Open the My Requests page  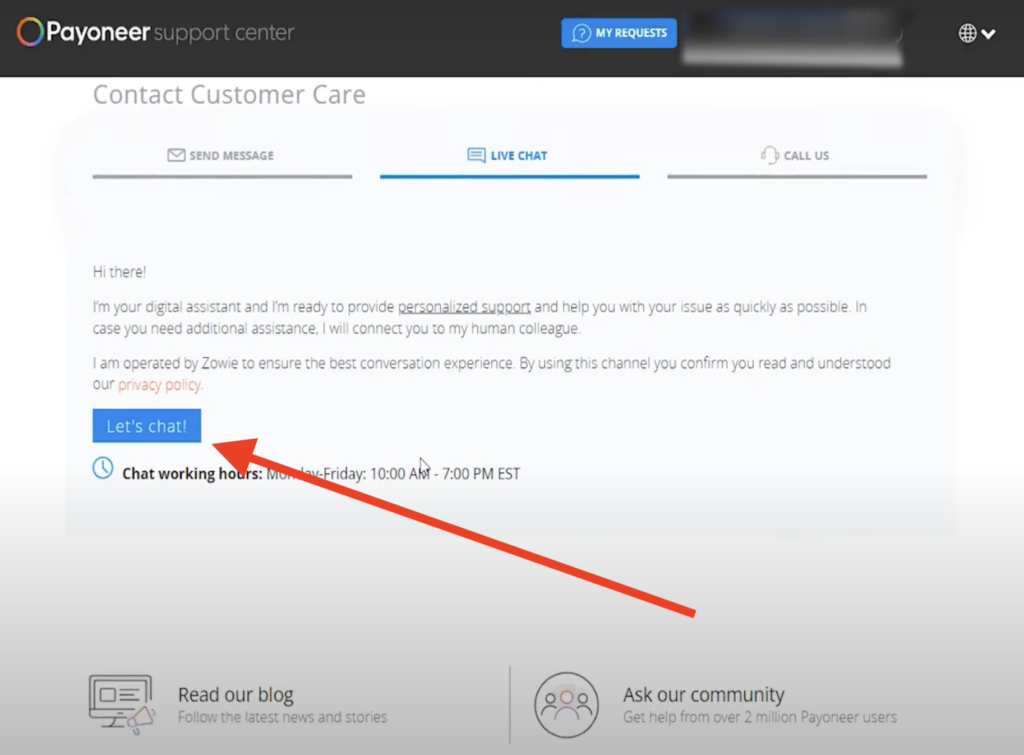[x=619, y=33]
